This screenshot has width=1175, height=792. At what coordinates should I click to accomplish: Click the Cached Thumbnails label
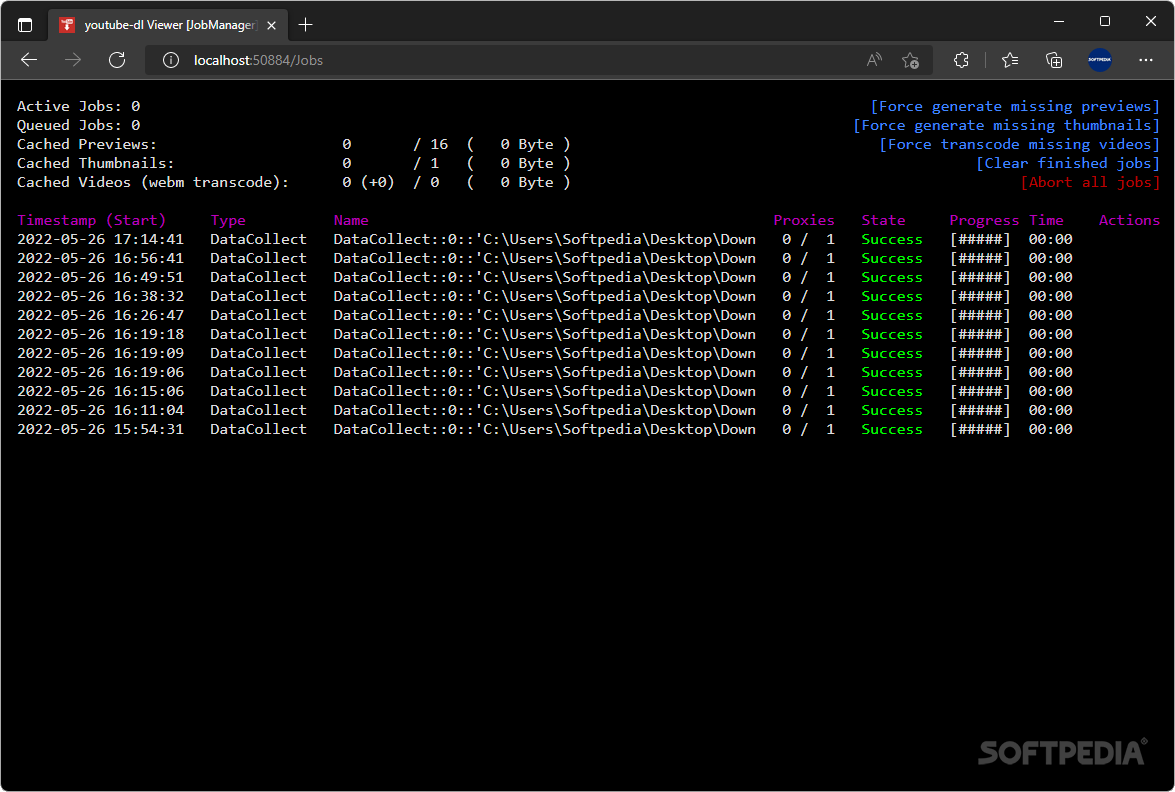(x=96, y=163)
